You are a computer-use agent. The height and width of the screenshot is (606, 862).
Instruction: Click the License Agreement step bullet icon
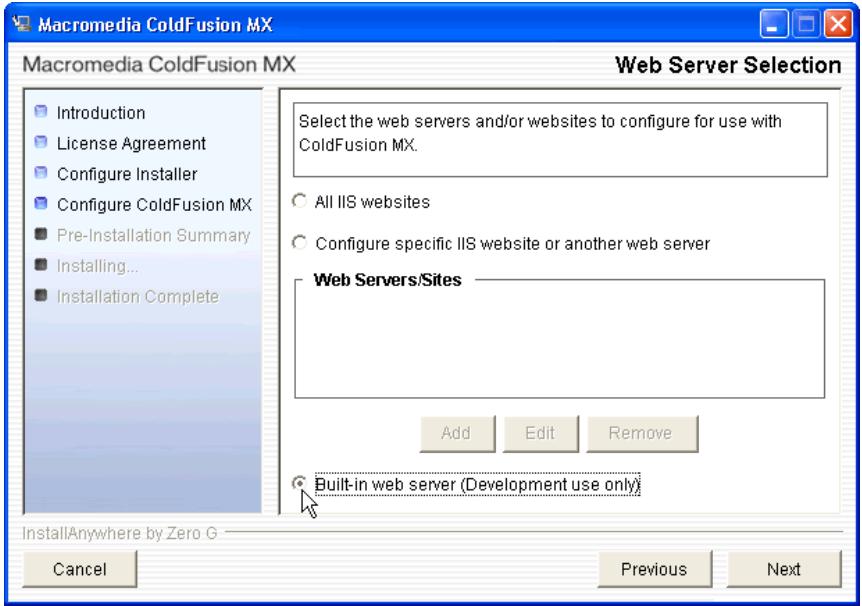(x=41, y=142)
